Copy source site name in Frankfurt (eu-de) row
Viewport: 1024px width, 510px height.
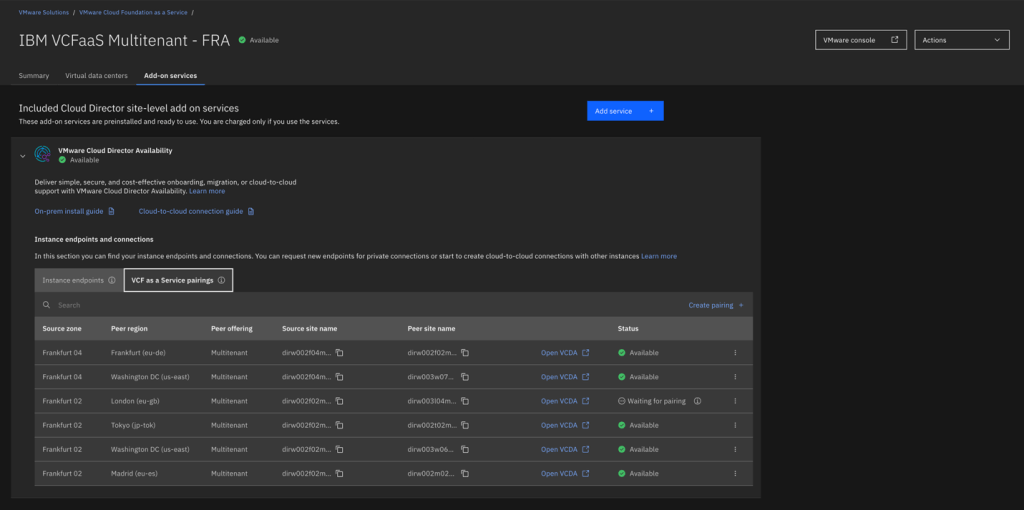(x=340, y=353)
